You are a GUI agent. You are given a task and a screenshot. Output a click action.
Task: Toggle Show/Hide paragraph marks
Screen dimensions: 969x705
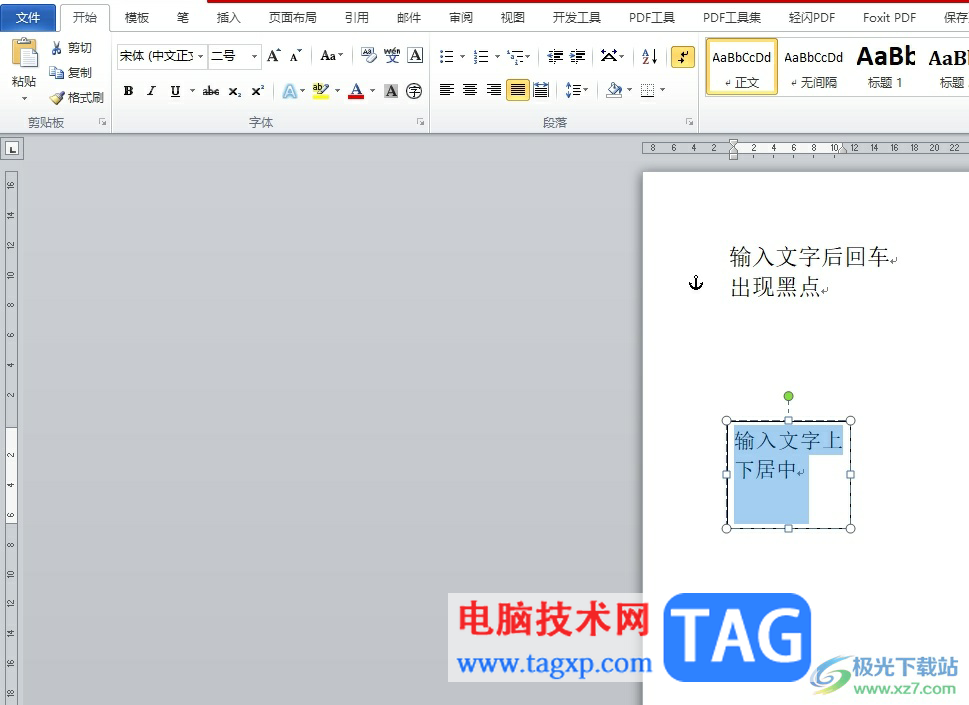point(682,57)
